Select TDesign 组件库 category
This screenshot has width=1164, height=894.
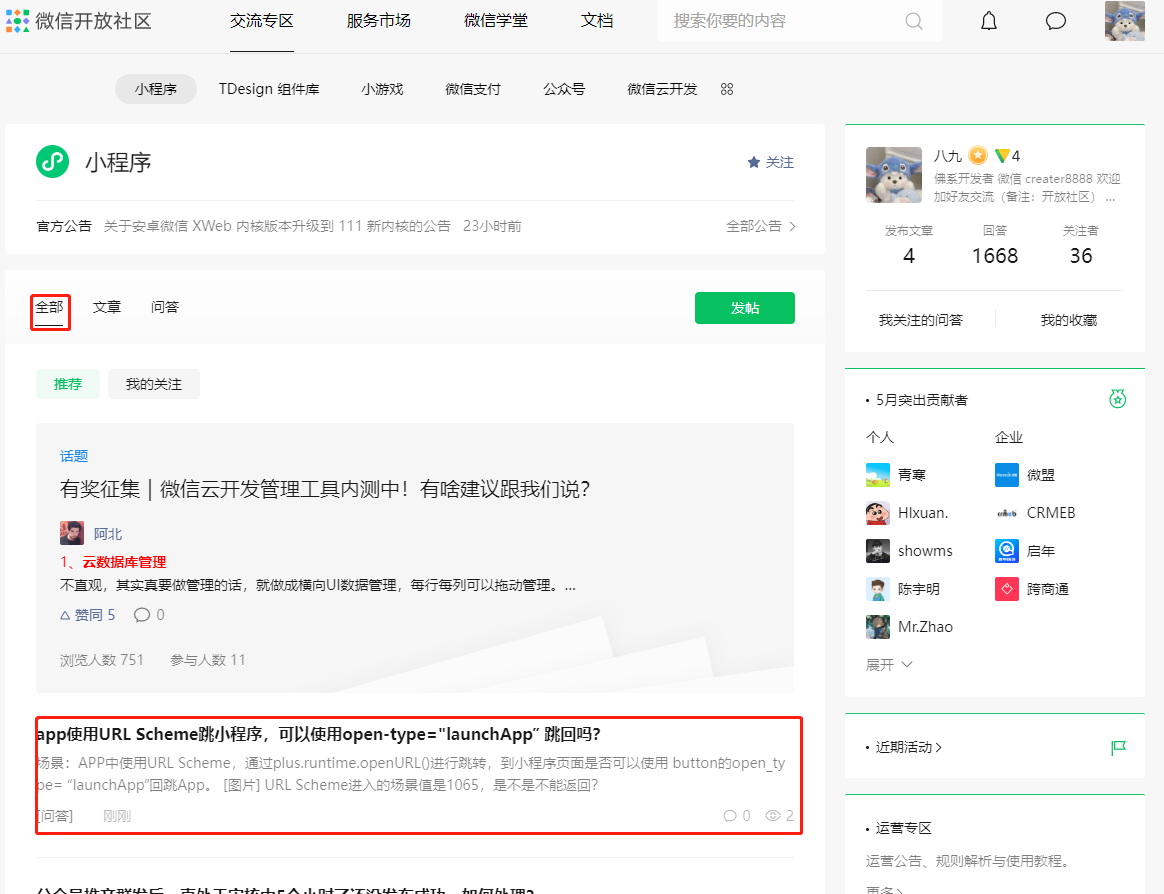click(269, 89)
